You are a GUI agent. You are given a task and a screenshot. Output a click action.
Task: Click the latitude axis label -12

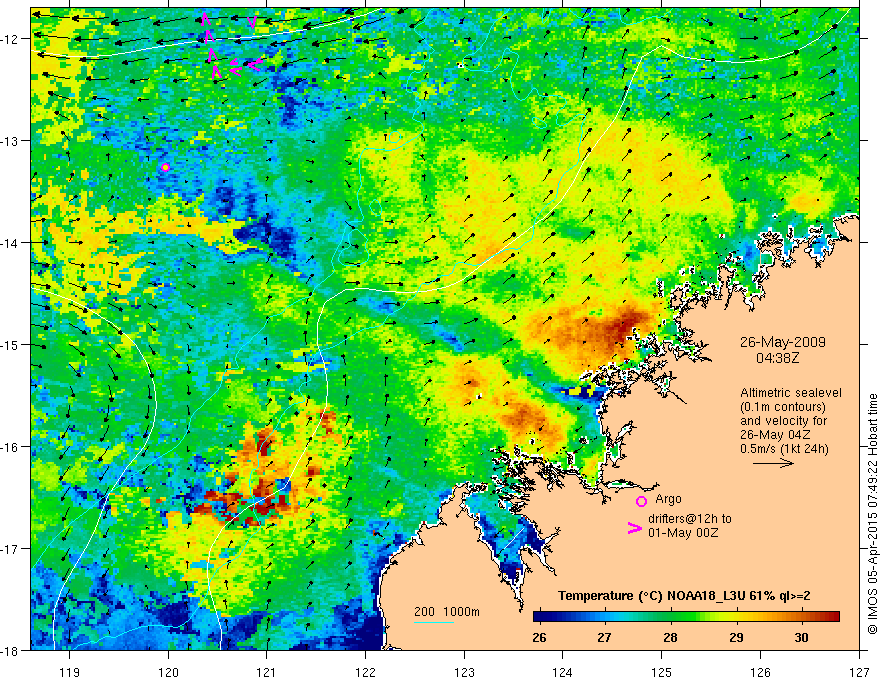point(11,39)
